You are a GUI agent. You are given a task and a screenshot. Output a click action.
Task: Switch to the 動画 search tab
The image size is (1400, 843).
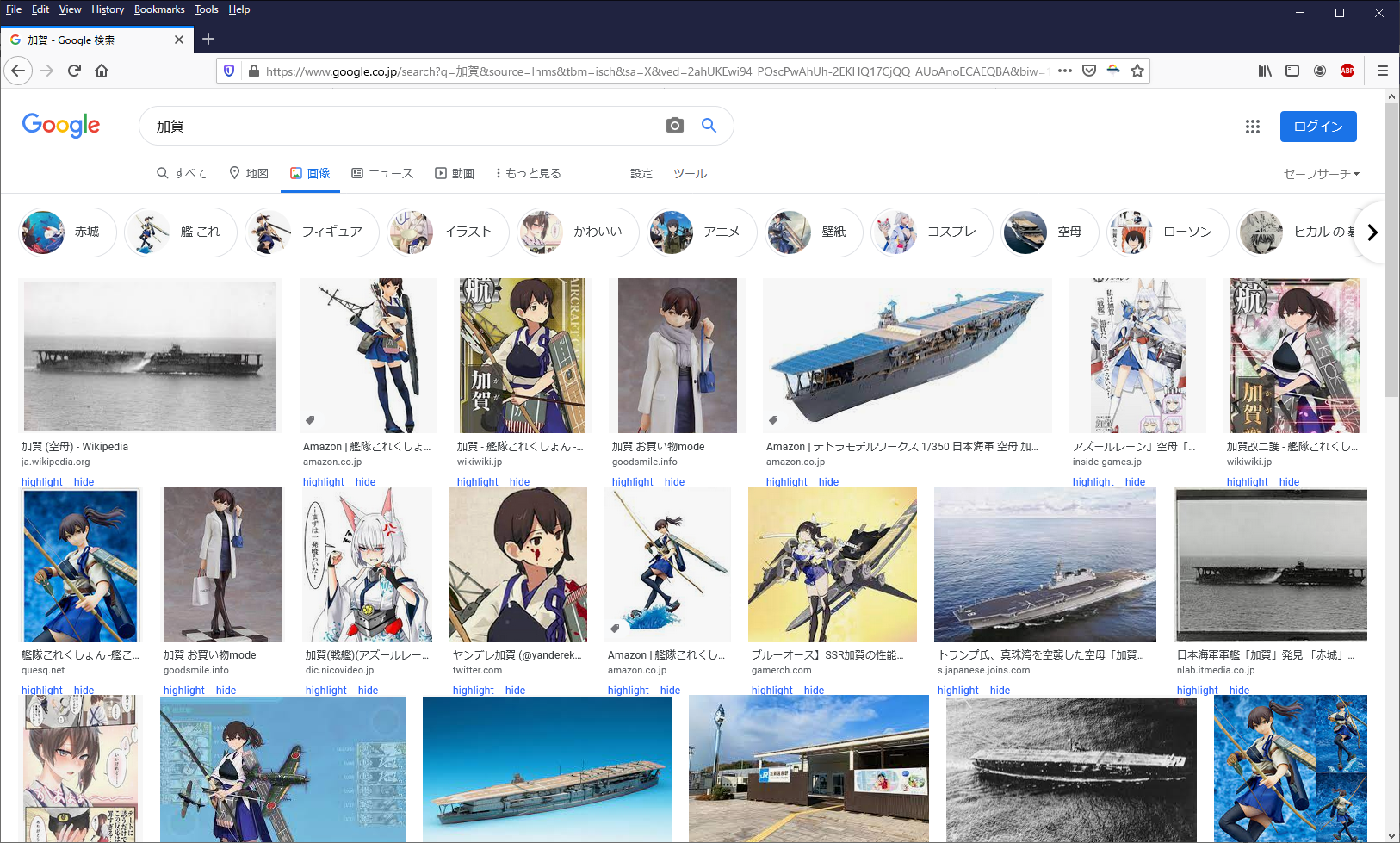point(455,173)
